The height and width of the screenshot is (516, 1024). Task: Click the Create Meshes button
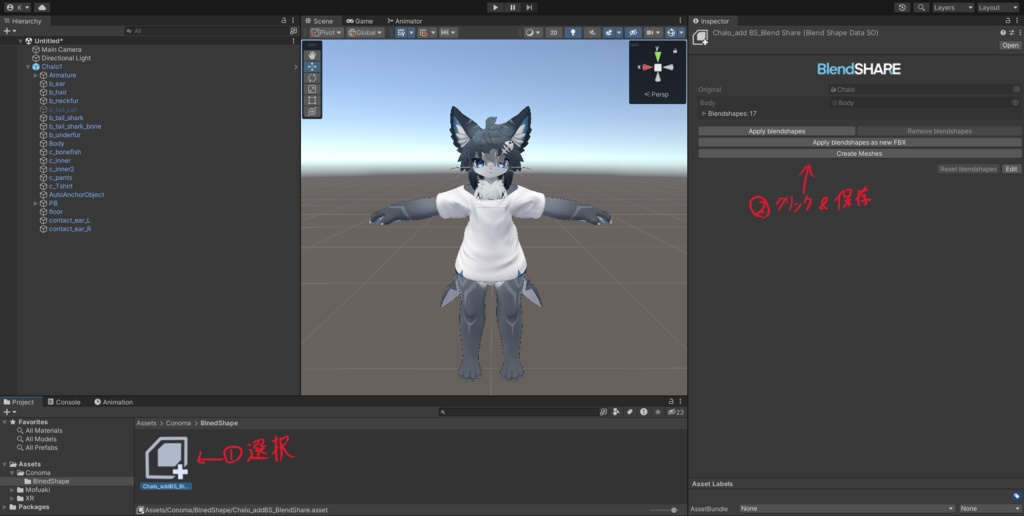click(x=859, y=153)
